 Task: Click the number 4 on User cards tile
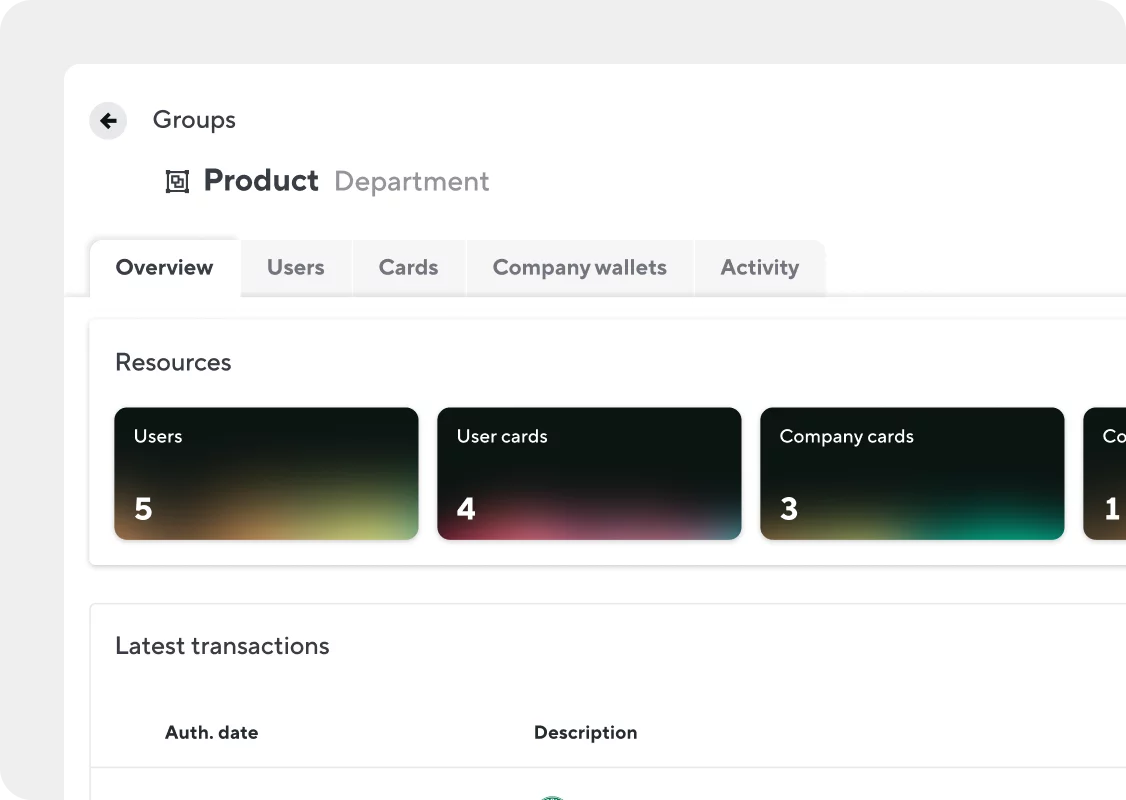[466, 508]
